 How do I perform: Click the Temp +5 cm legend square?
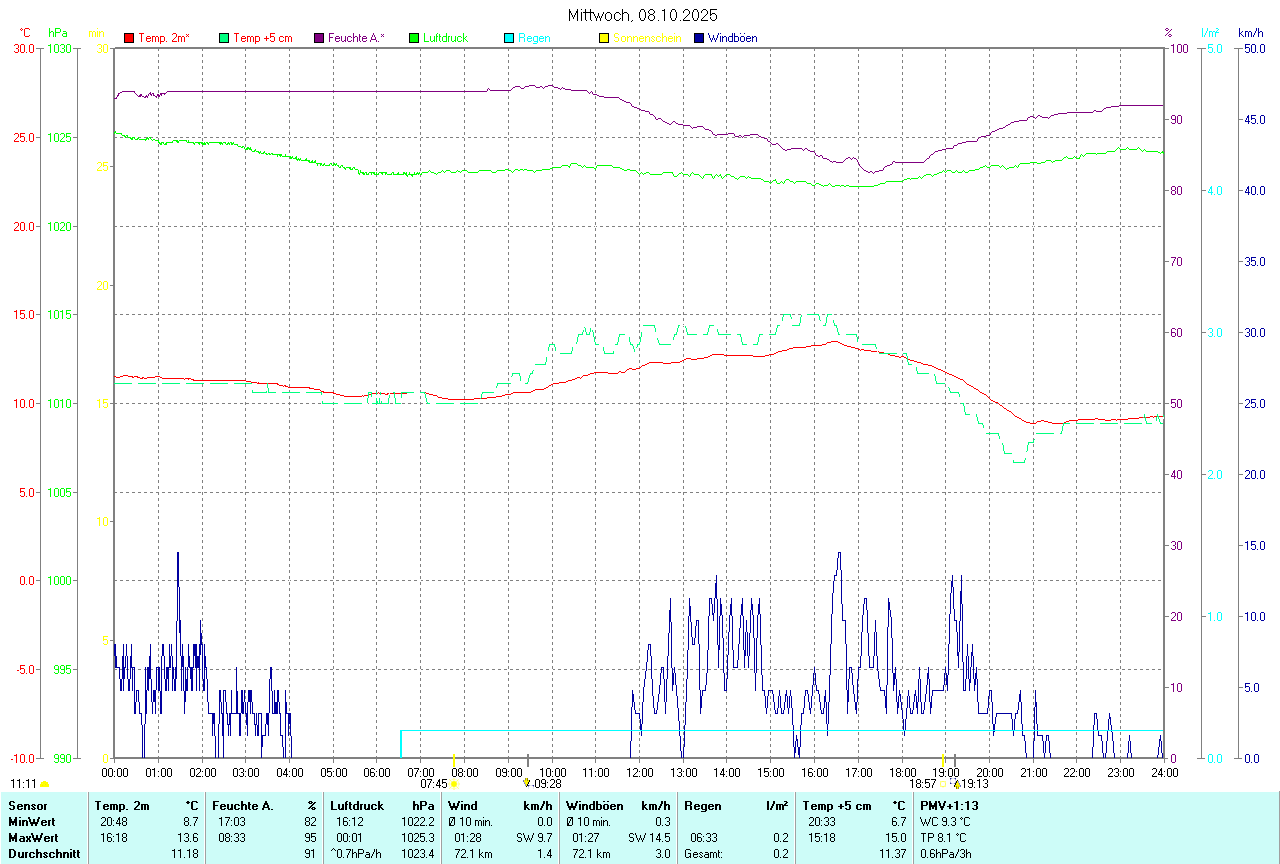click(224, 38)
